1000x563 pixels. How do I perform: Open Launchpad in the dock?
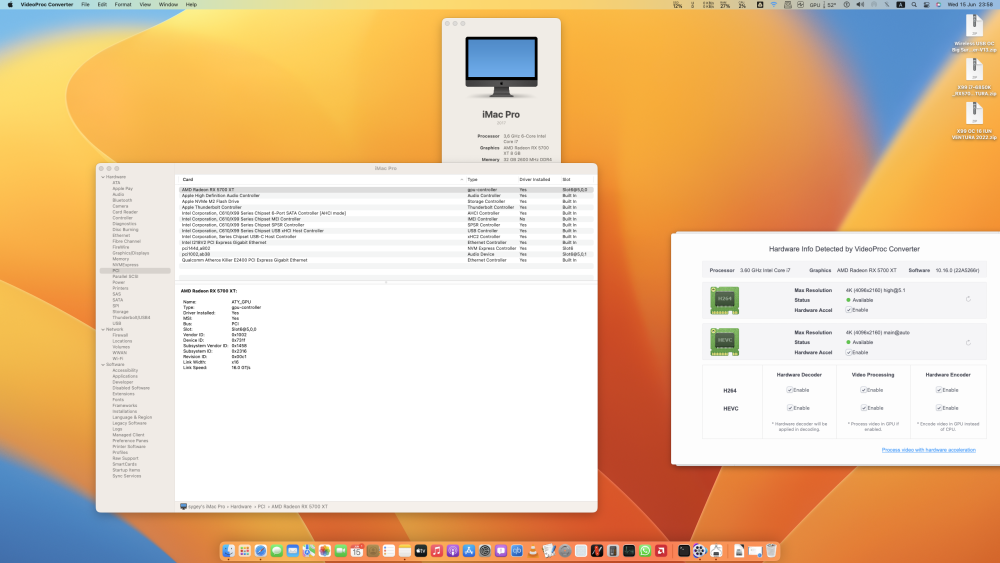[244, 551]
